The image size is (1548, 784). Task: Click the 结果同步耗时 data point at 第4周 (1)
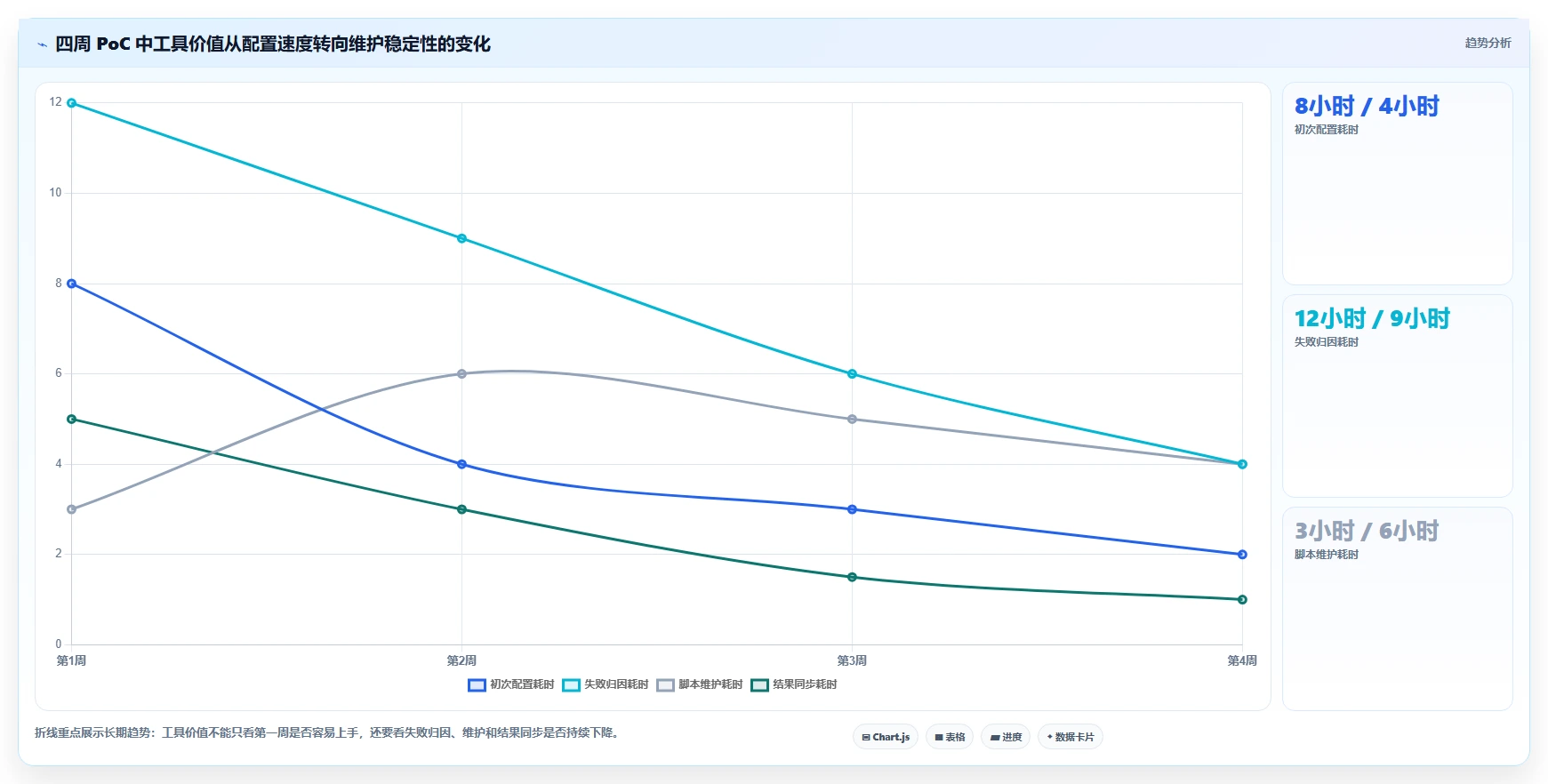(x=1242, y=599)
